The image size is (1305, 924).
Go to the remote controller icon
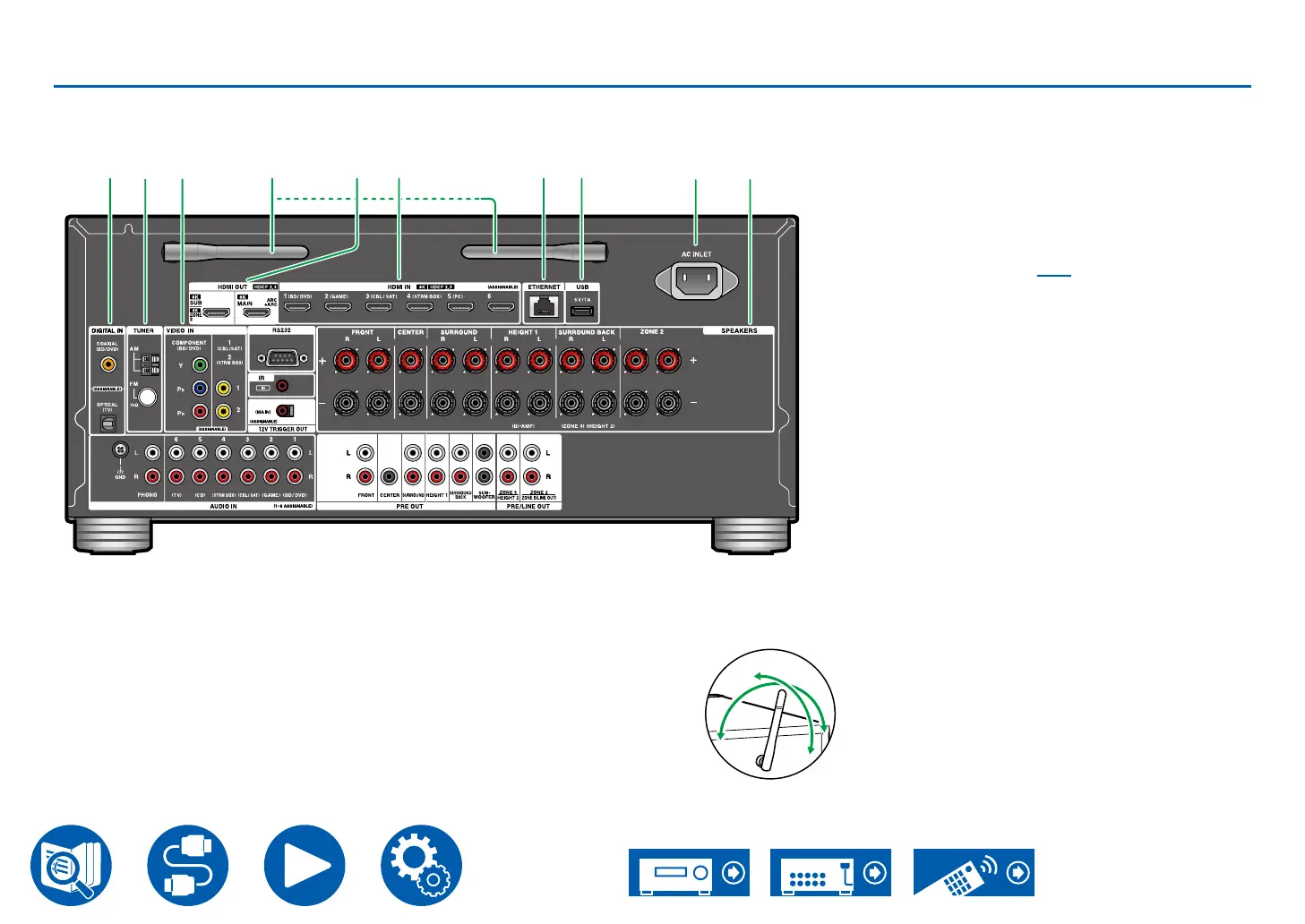coord(974,872)
